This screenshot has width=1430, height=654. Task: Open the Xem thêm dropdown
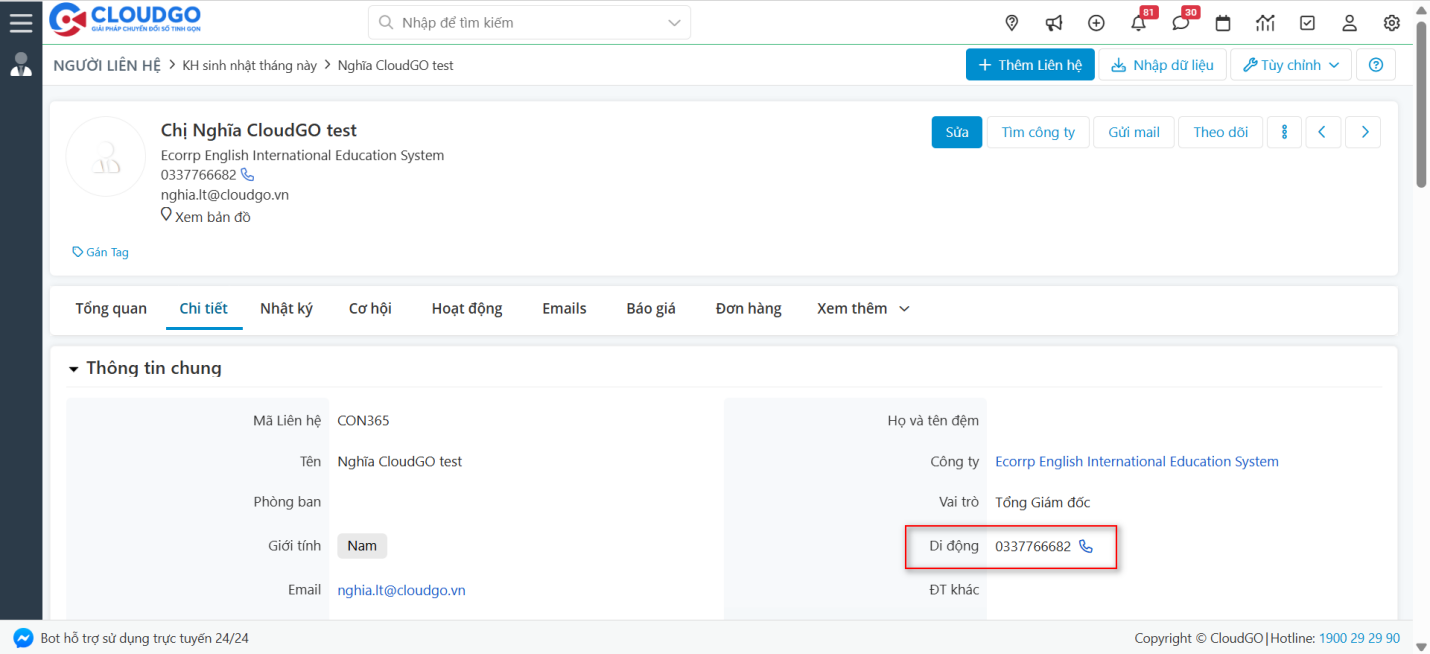(x=862, y=308)
